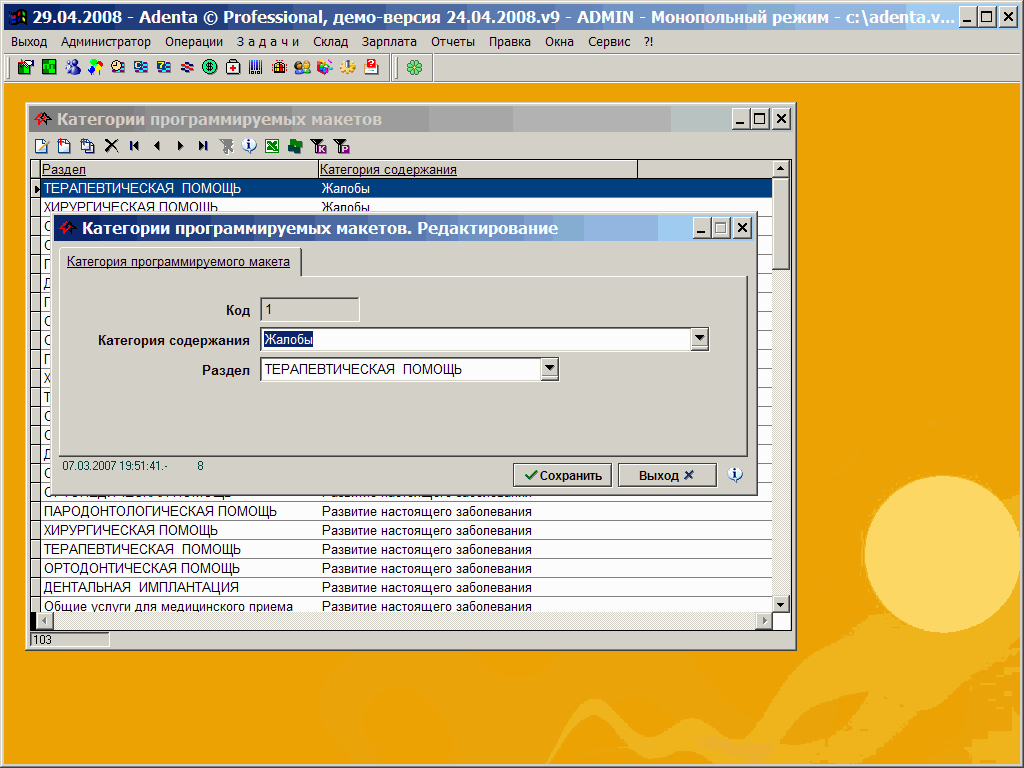Click the green dollar sign toolbar icon
Image resolution: width=1024 pixels, height=768 pixels.
(210, 67)
